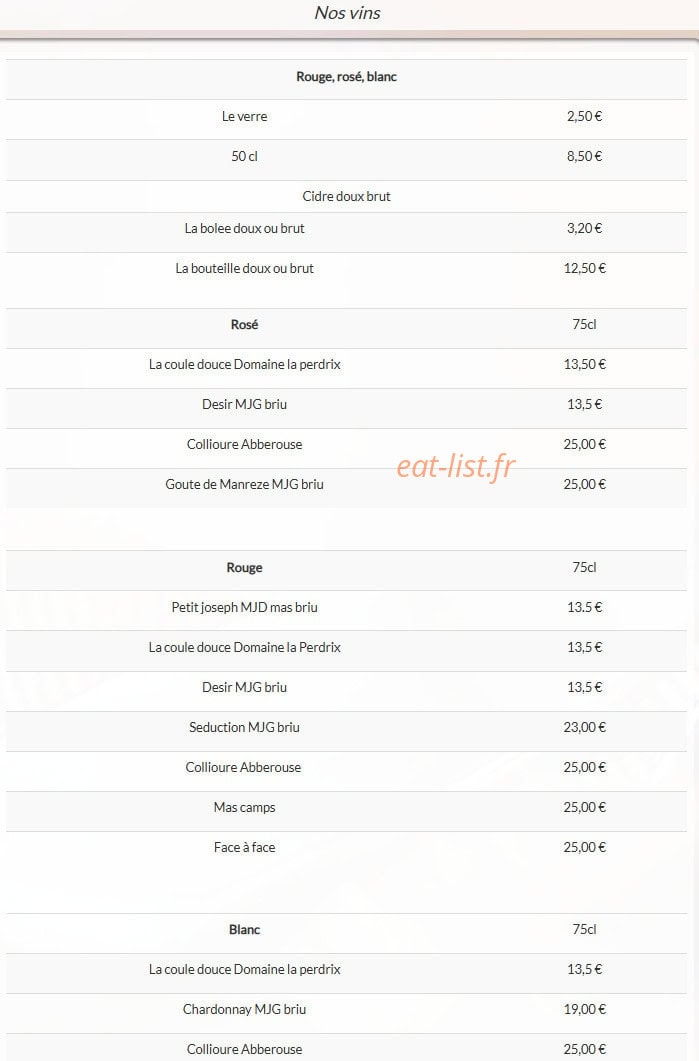Click the 'Face à face' wine row

pos(346,847)
